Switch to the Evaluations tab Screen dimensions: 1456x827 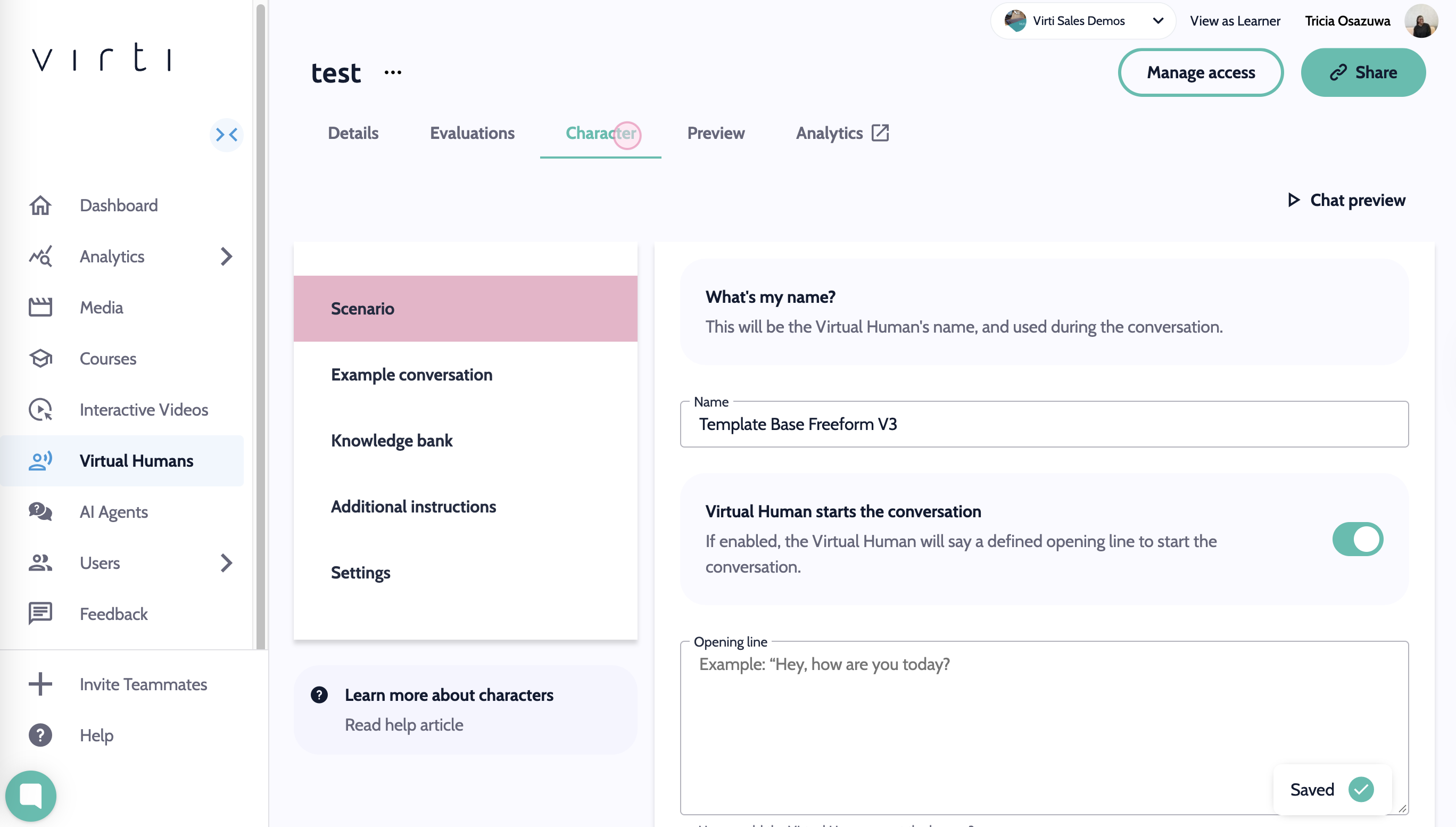[x=472, y=133]
